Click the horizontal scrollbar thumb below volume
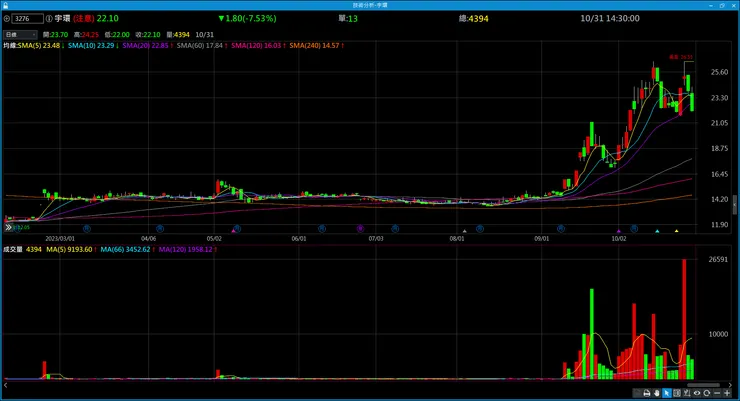The image size is (740, 401). pos(703,385)
